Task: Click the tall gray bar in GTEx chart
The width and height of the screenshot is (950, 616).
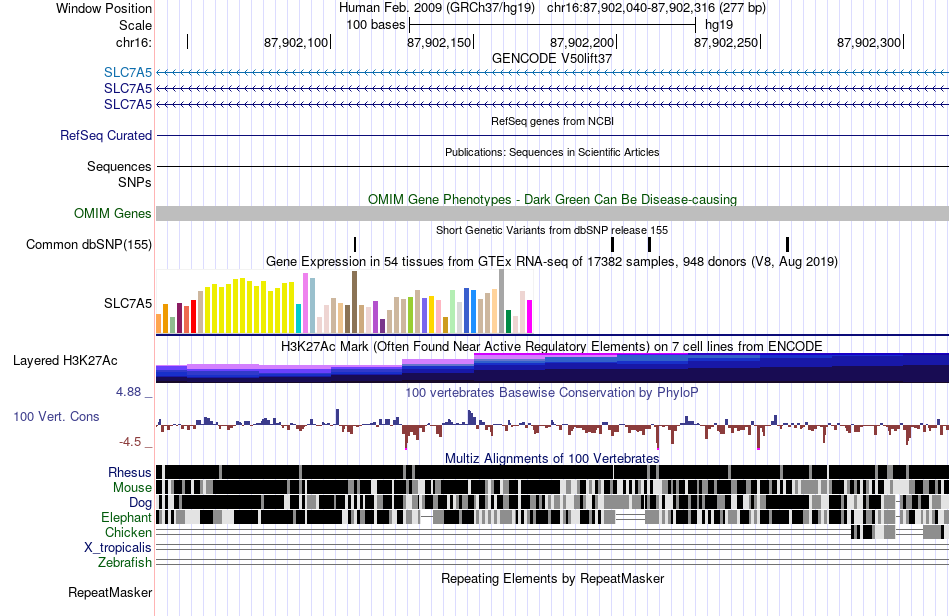Action: pyautogui.click(x=502, y=301)
